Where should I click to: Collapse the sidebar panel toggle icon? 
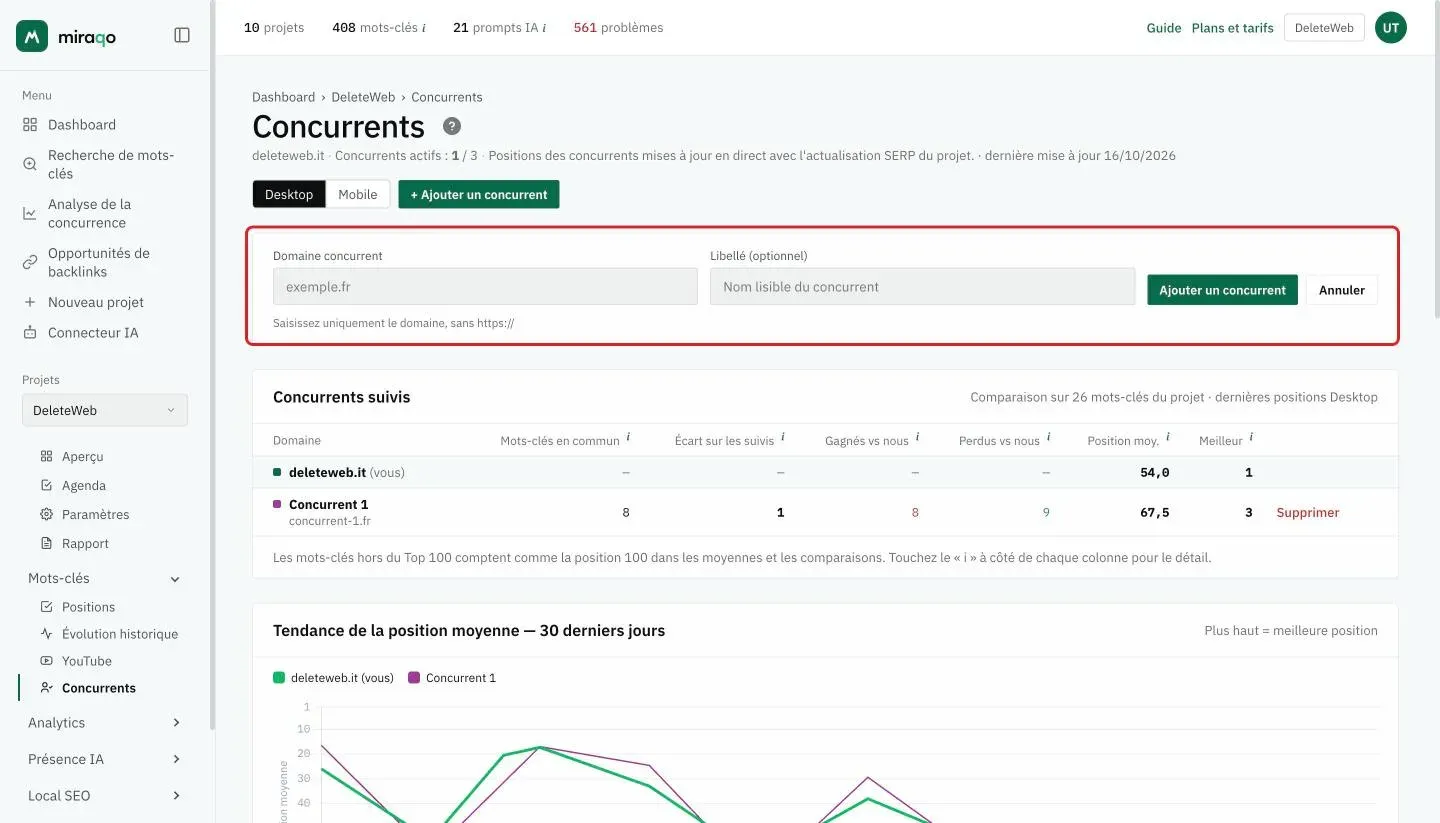182,35
